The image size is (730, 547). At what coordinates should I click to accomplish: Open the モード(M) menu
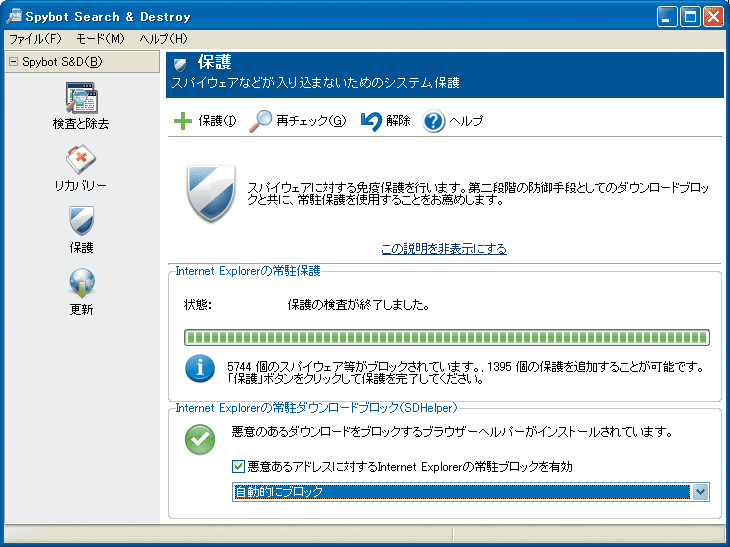click(x=100, y=39)
